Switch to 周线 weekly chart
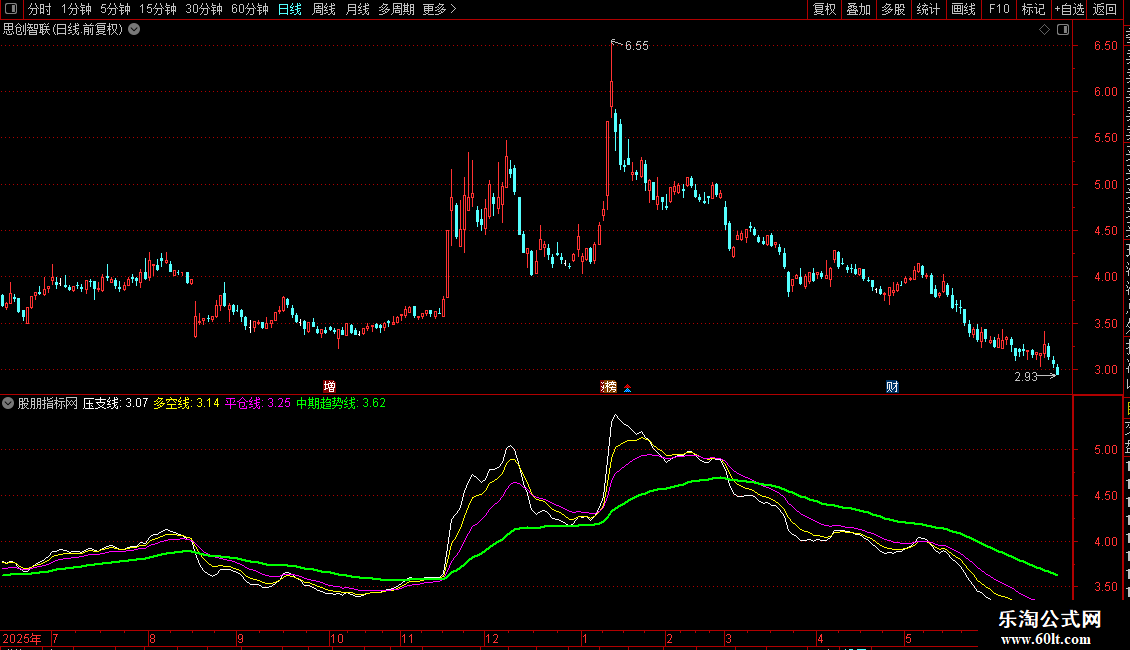Viewport: 1130px width, 650px height. (x=324, y=9)
